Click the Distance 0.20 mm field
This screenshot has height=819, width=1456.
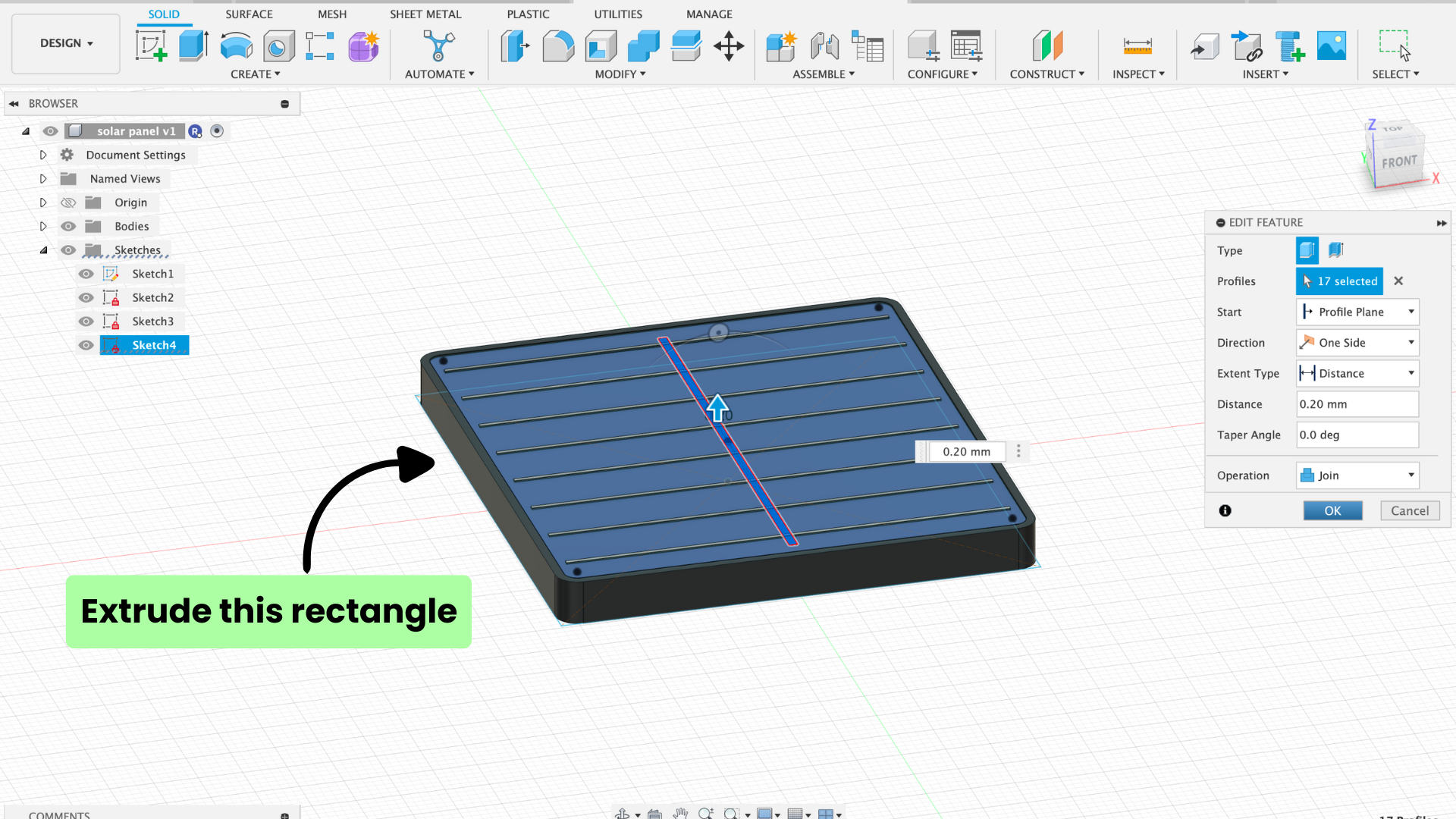click(1357, 404)
